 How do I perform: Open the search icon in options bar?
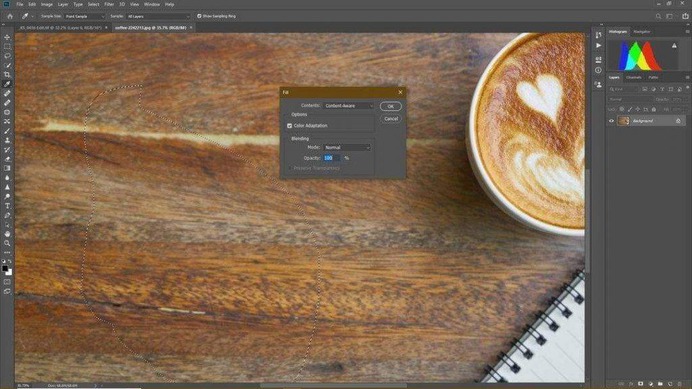658,16
